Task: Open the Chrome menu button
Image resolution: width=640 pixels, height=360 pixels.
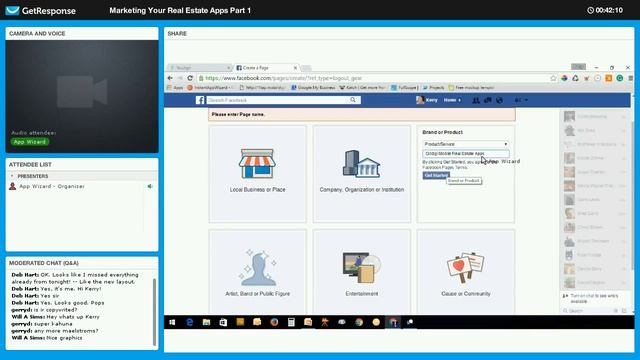Action: pyautogui.click(x=631, y=78)
